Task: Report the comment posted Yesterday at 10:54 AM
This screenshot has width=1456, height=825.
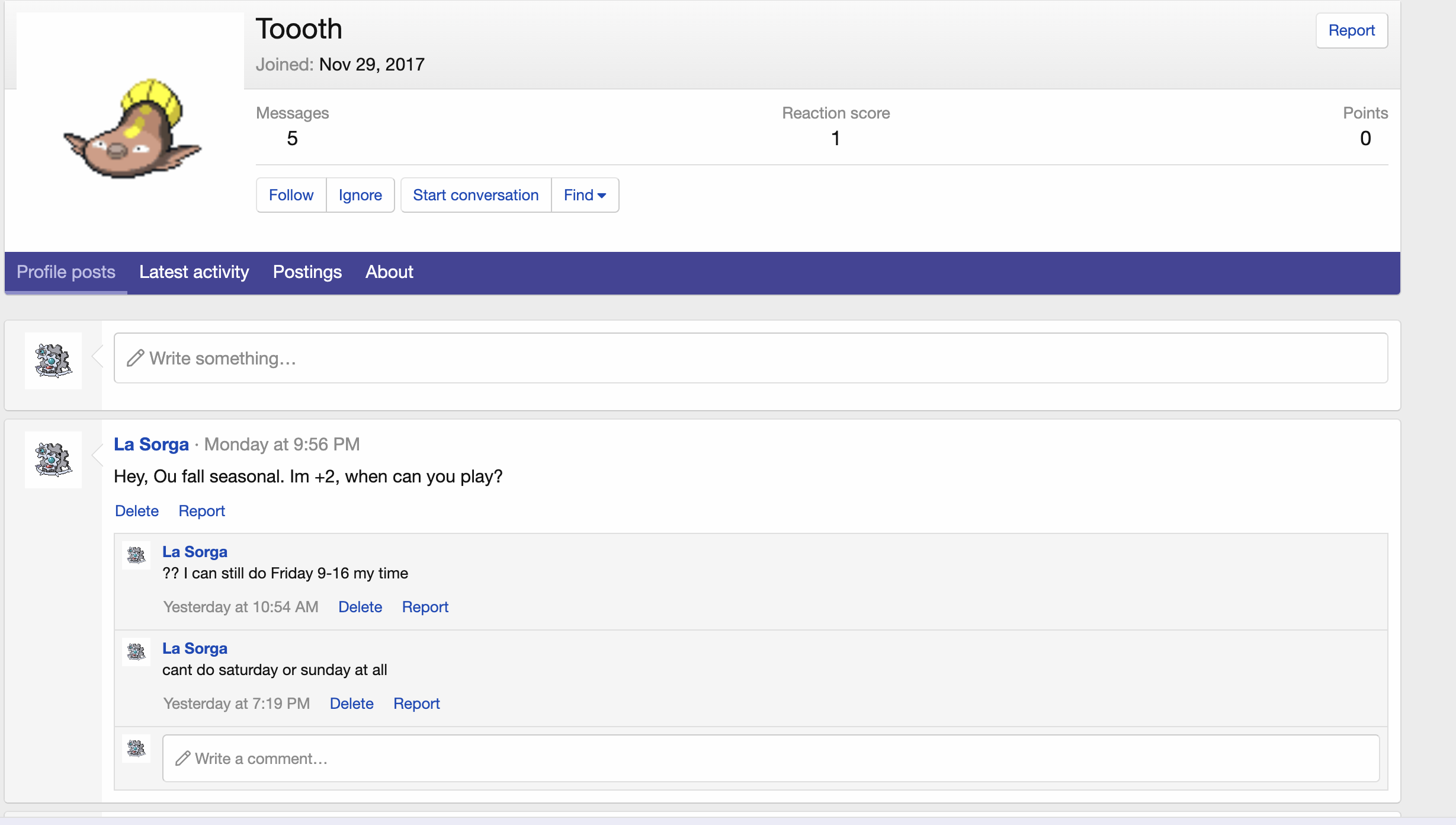Action: tap(425, 607)
